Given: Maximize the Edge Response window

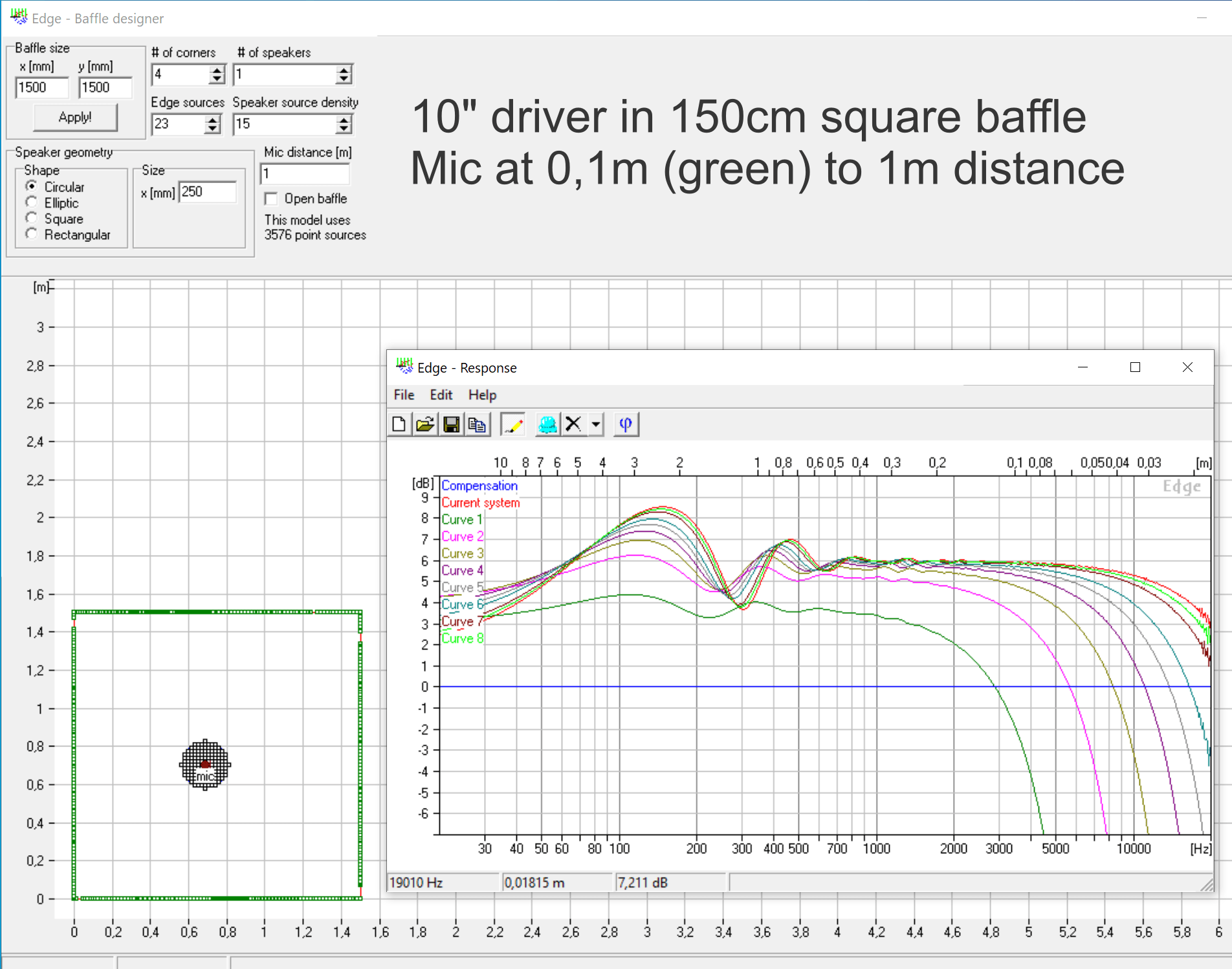Looking at the screenshot, I should pyautogui.click(x=1135, y=367).
